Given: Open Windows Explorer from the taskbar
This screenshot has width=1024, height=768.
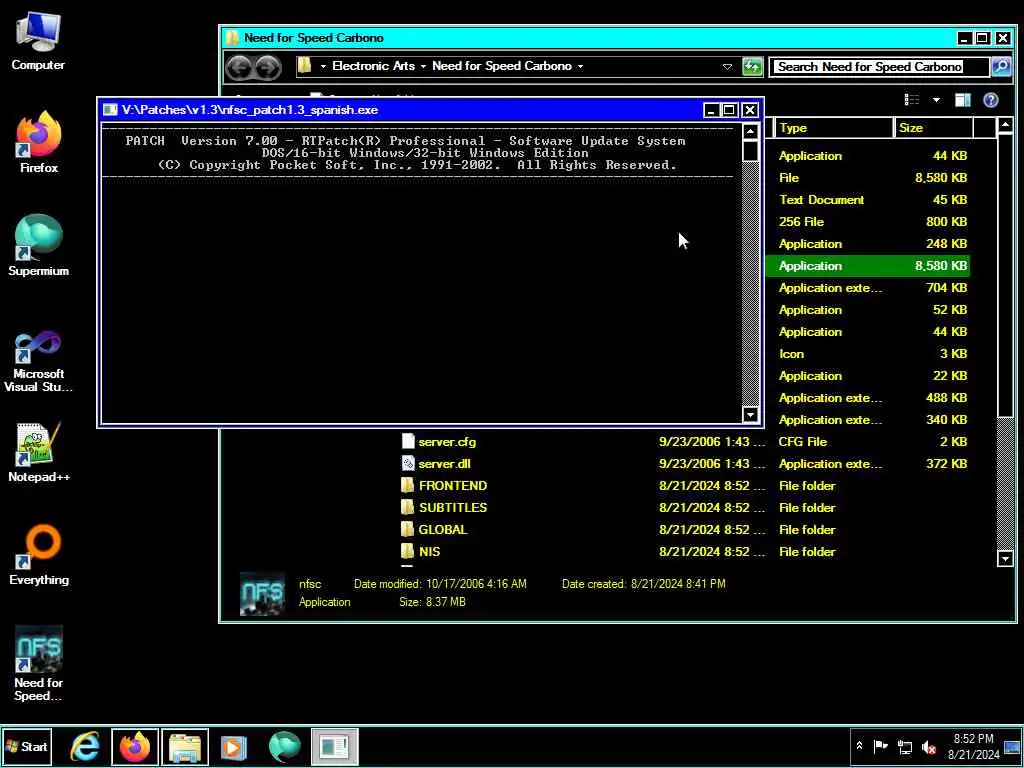Looking at the screenshot, I should tap(185, 746).
